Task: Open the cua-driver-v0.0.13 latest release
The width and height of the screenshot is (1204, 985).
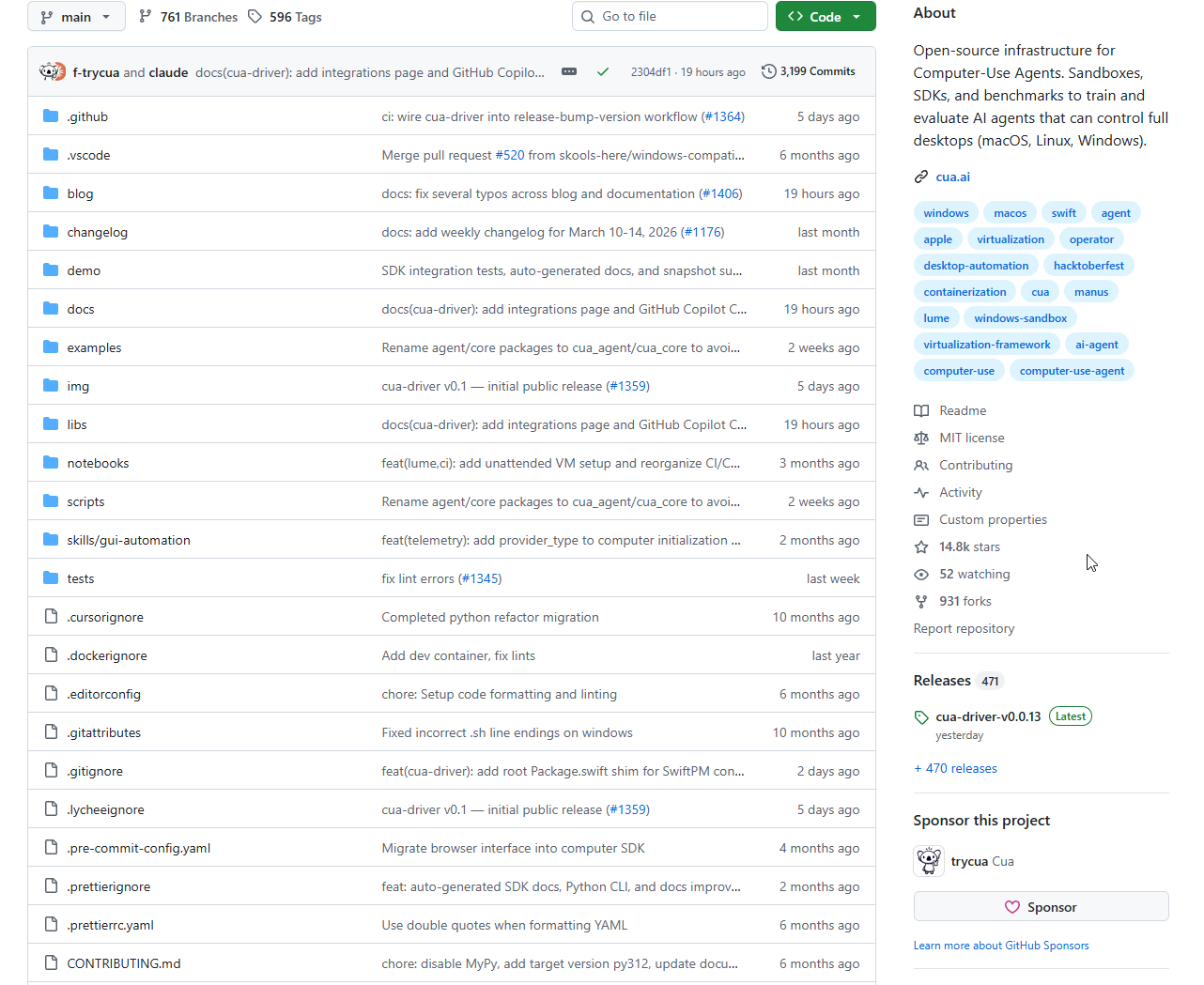Action: click(x=988, y=716)
